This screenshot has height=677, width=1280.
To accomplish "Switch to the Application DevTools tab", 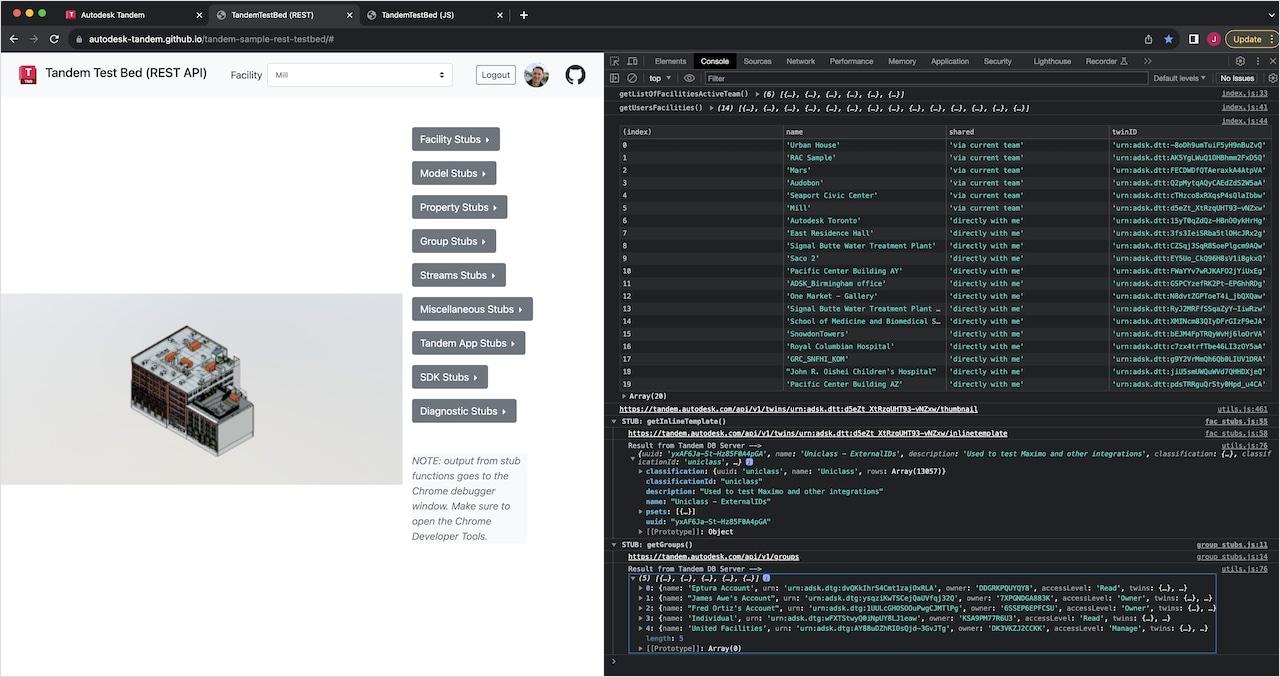I will tap(950, 61).
